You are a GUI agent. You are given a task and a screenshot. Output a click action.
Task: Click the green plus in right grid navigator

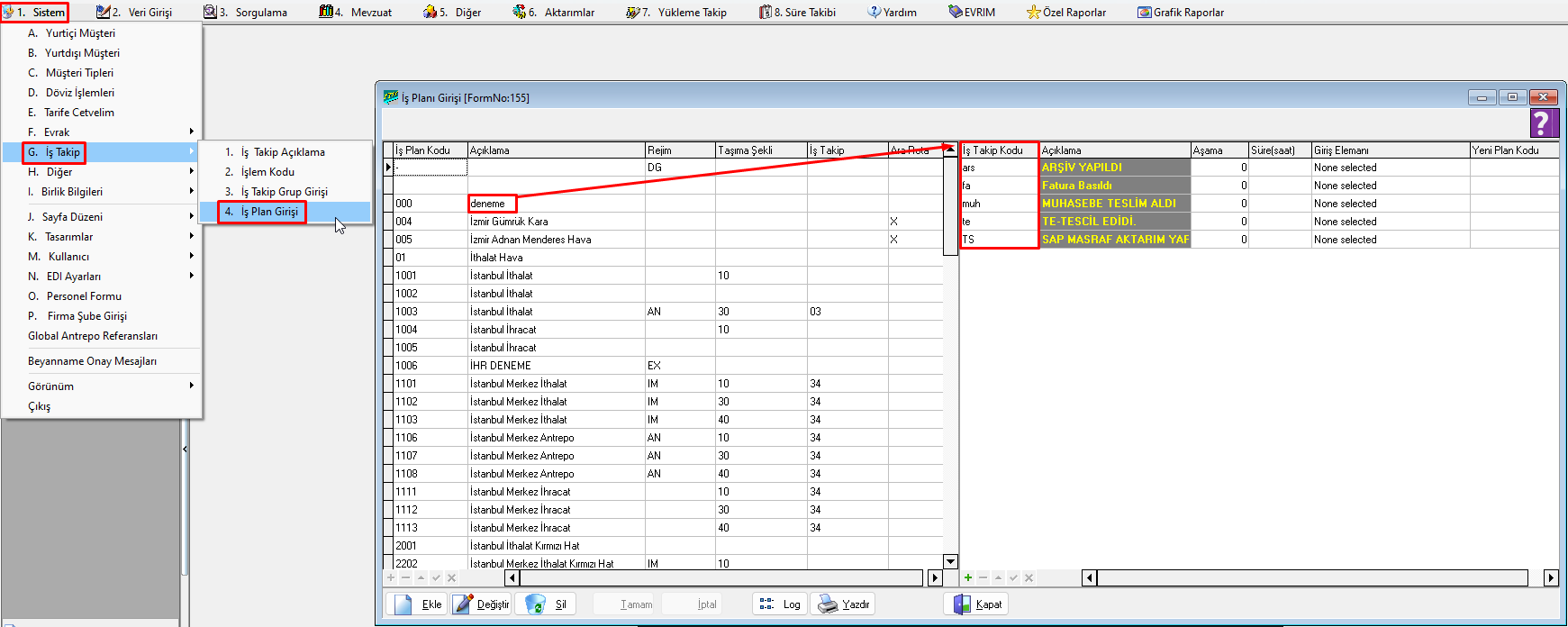coord(968,578)
